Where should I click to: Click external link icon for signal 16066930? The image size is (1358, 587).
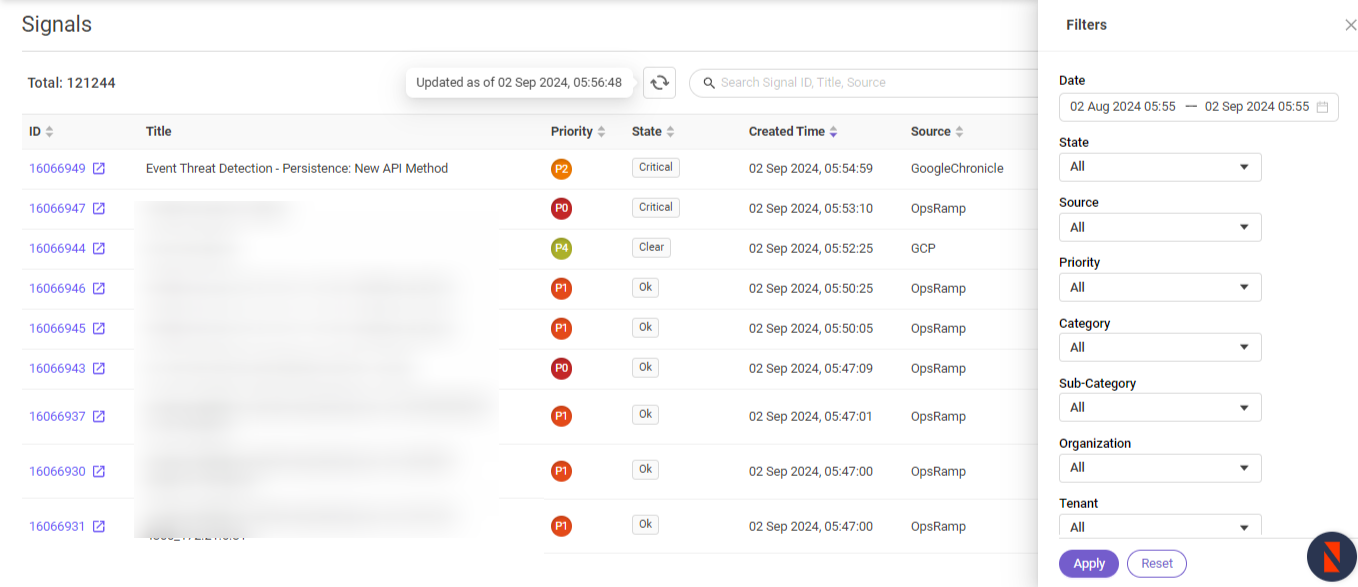(x=99, y=472)
